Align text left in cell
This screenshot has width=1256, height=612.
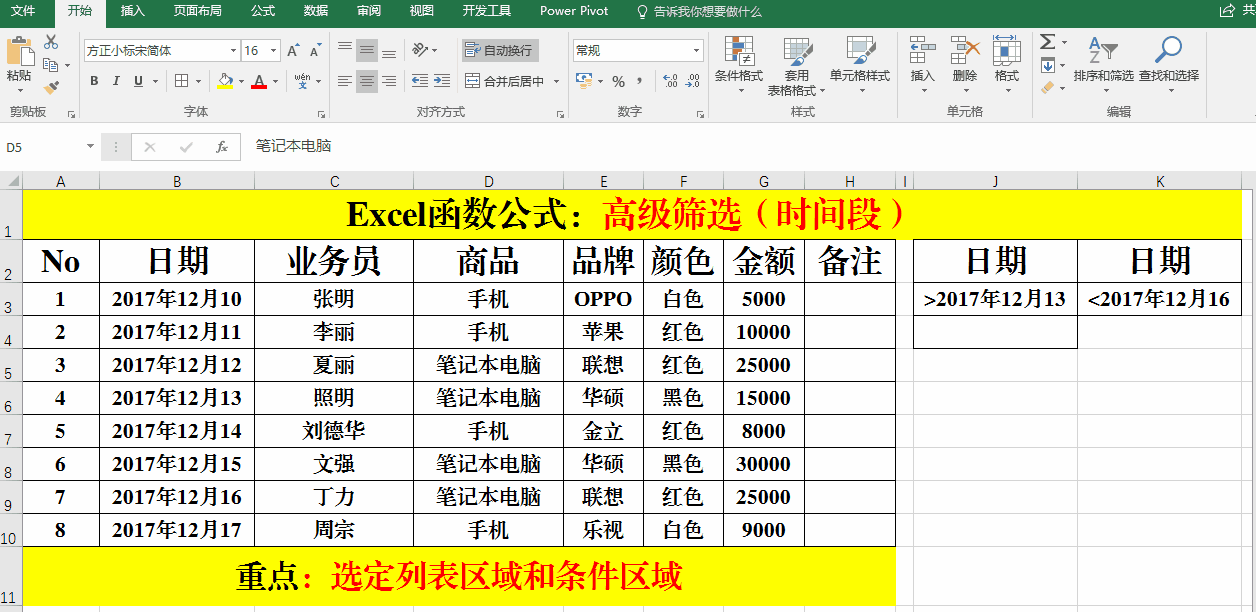[345, 81]
